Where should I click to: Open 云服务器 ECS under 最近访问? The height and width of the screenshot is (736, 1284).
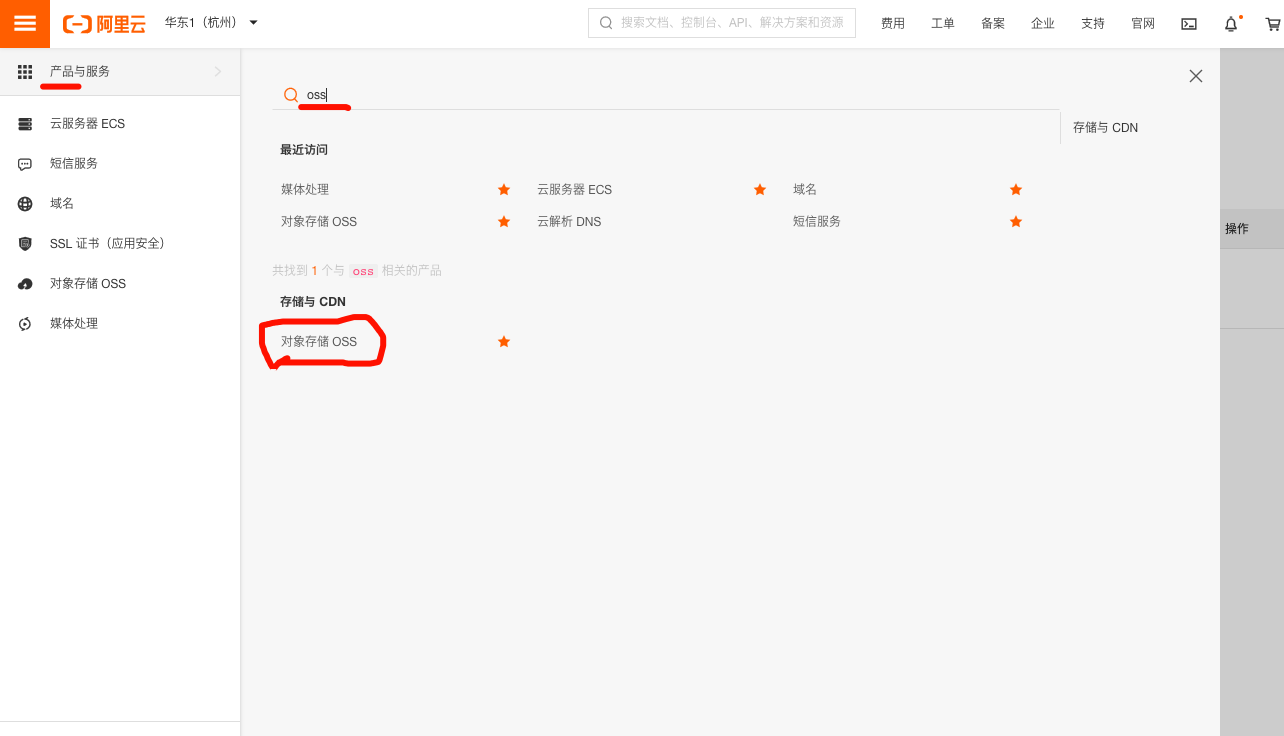[574, 190]
